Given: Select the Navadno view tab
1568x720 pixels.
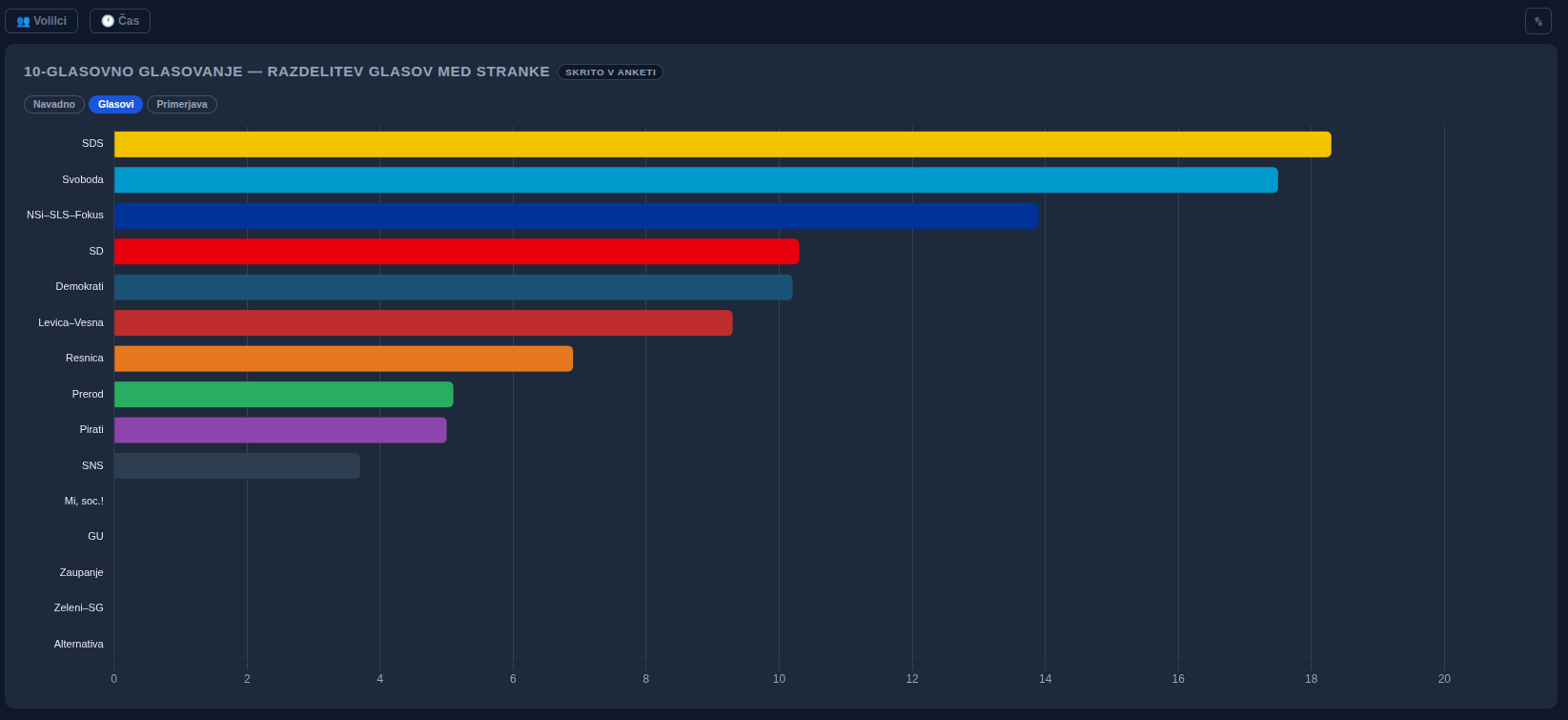Looking at the screenshot, I should 54,105.
